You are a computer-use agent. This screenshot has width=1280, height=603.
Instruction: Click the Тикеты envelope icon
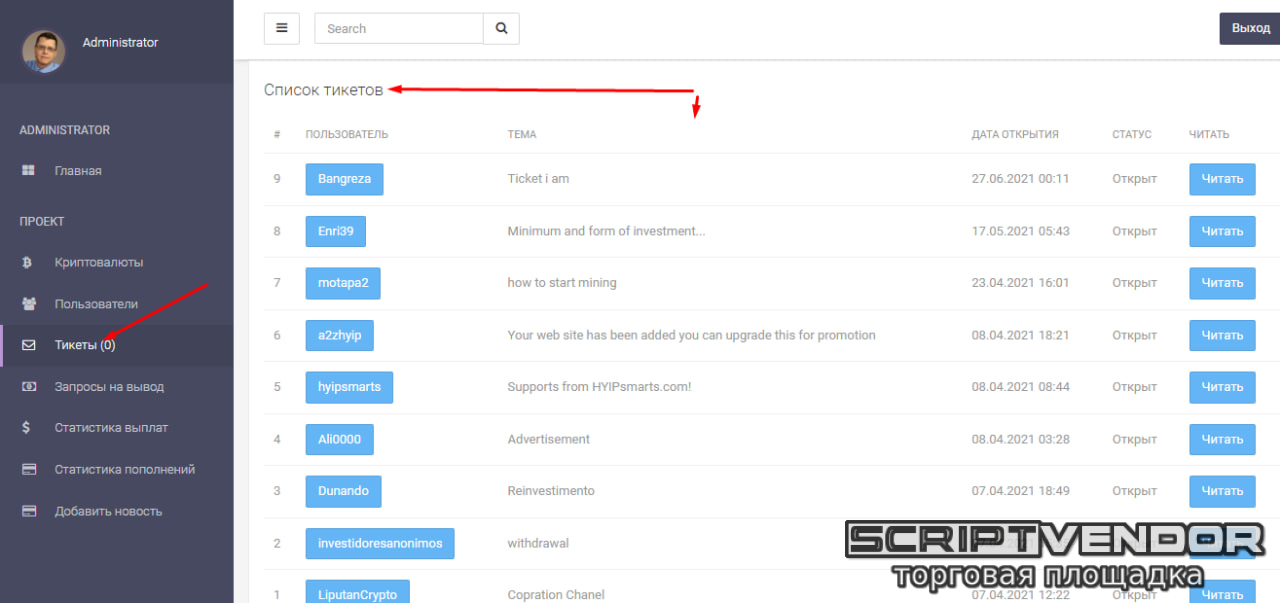click(x=29, y=345)
